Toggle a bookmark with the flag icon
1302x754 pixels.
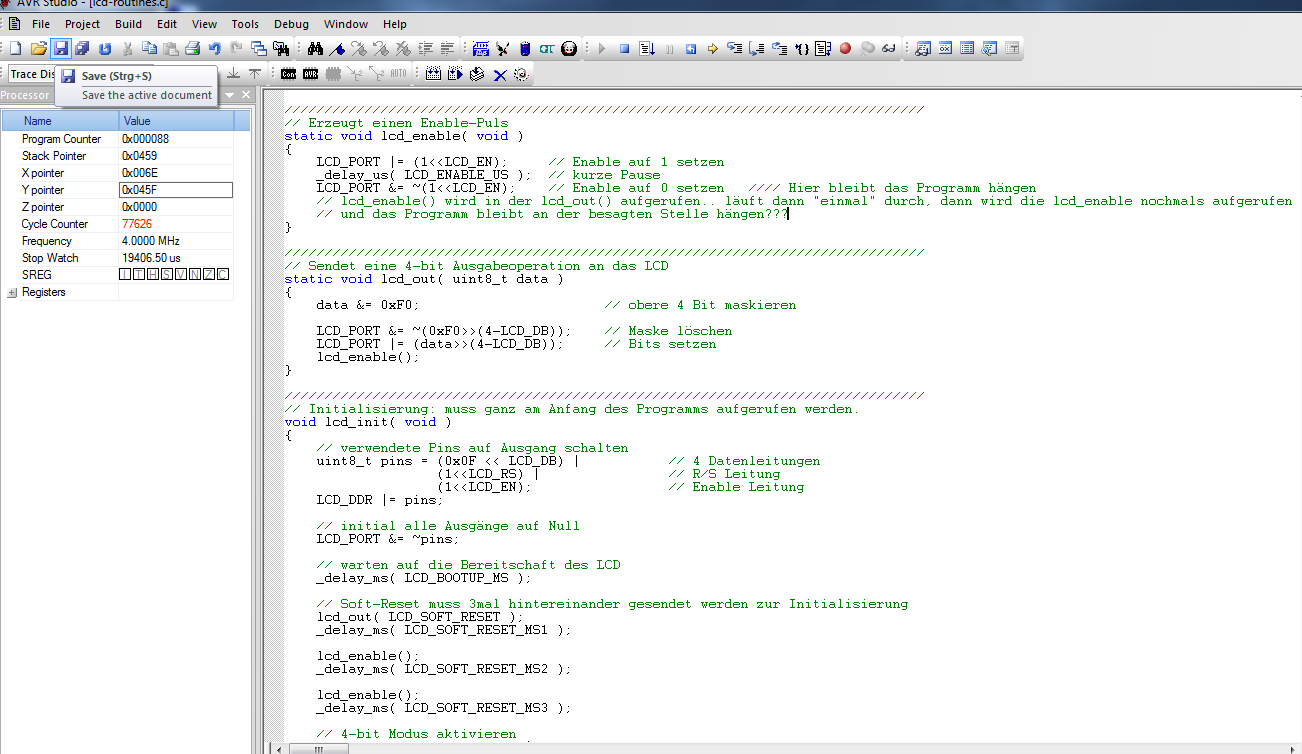pyautogui.click(x=337, y=48)
